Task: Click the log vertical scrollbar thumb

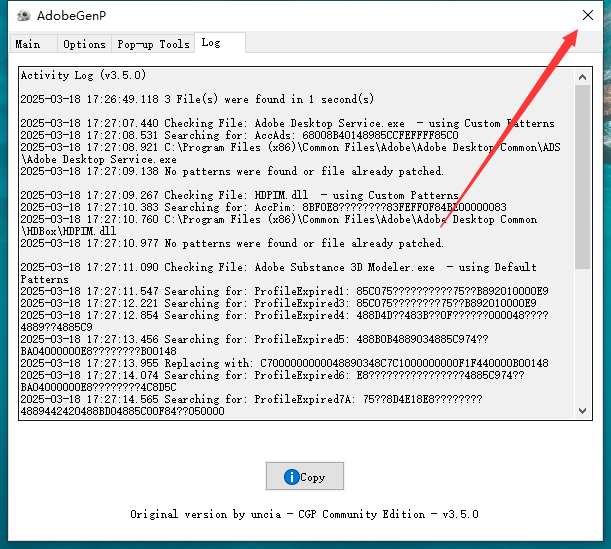Action: pos(583,177)
